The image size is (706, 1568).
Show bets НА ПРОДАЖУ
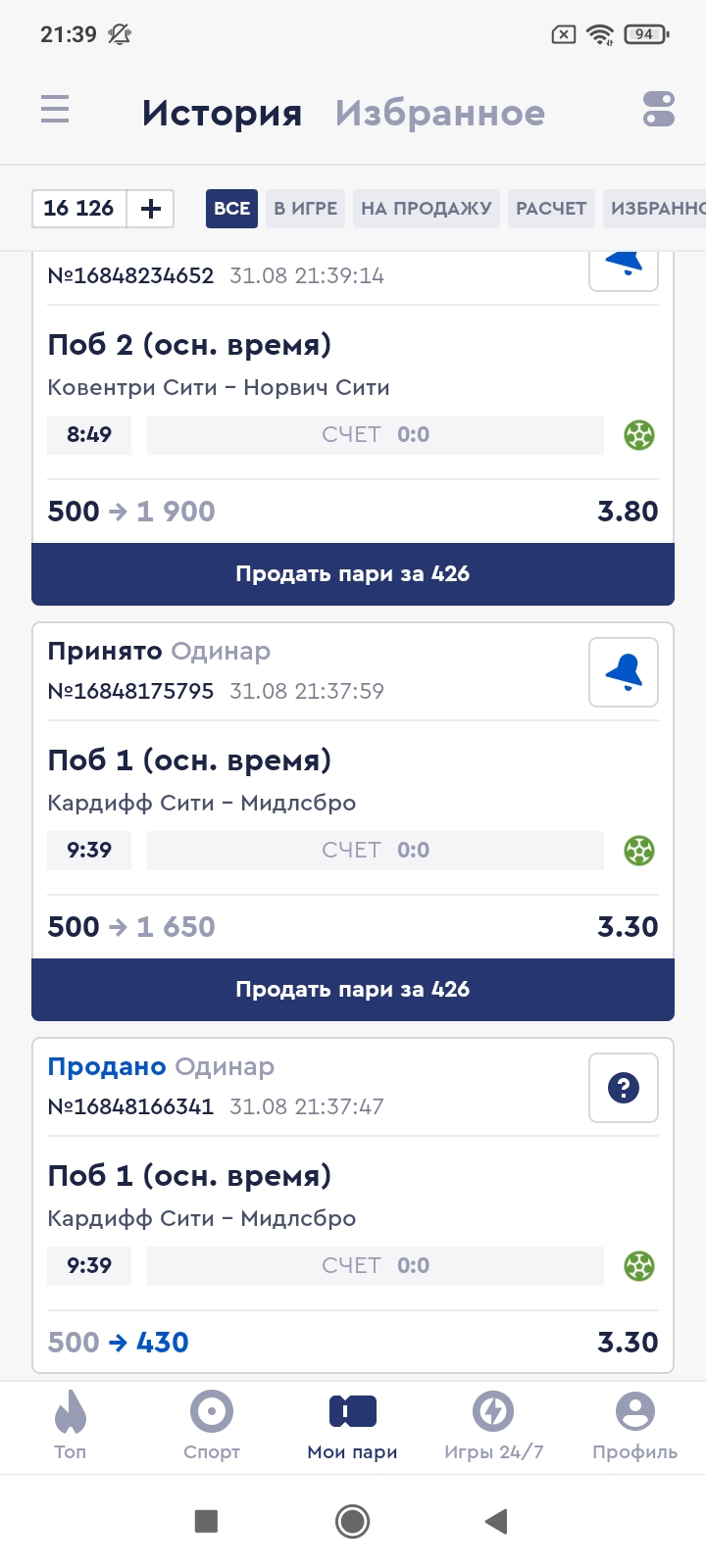pos(426,209)
